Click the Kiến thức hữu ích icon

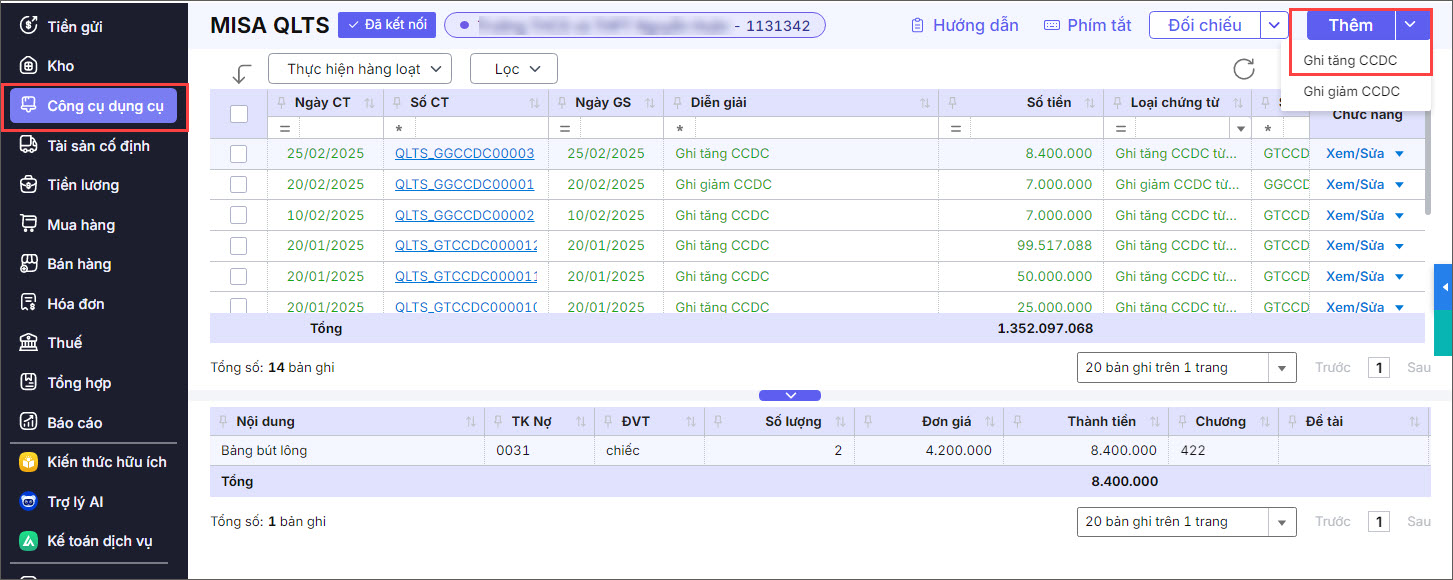tap(29, 462)
